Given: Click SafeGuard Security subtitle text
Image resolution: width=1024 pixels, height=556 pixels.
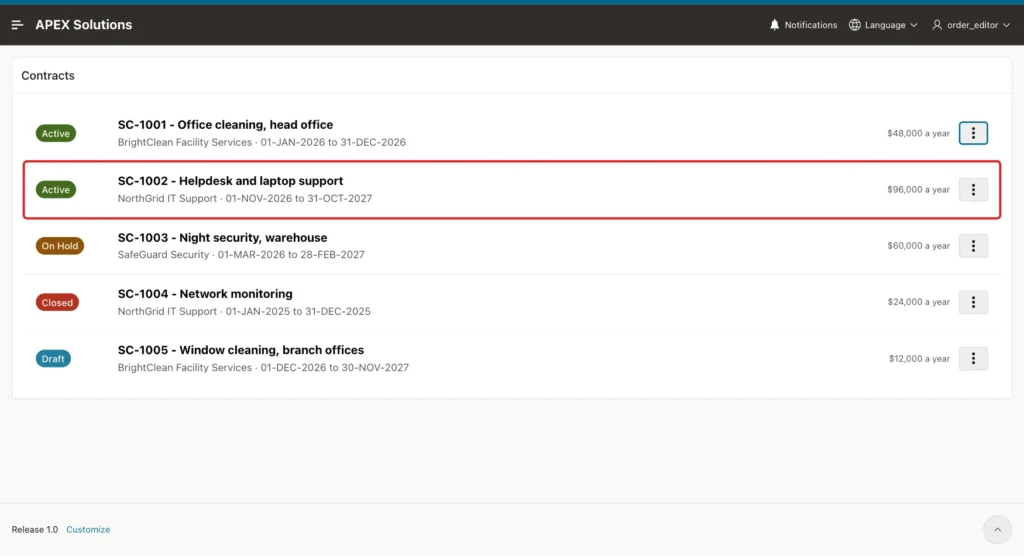Looking at the screenshot, I should click(241, 255).
